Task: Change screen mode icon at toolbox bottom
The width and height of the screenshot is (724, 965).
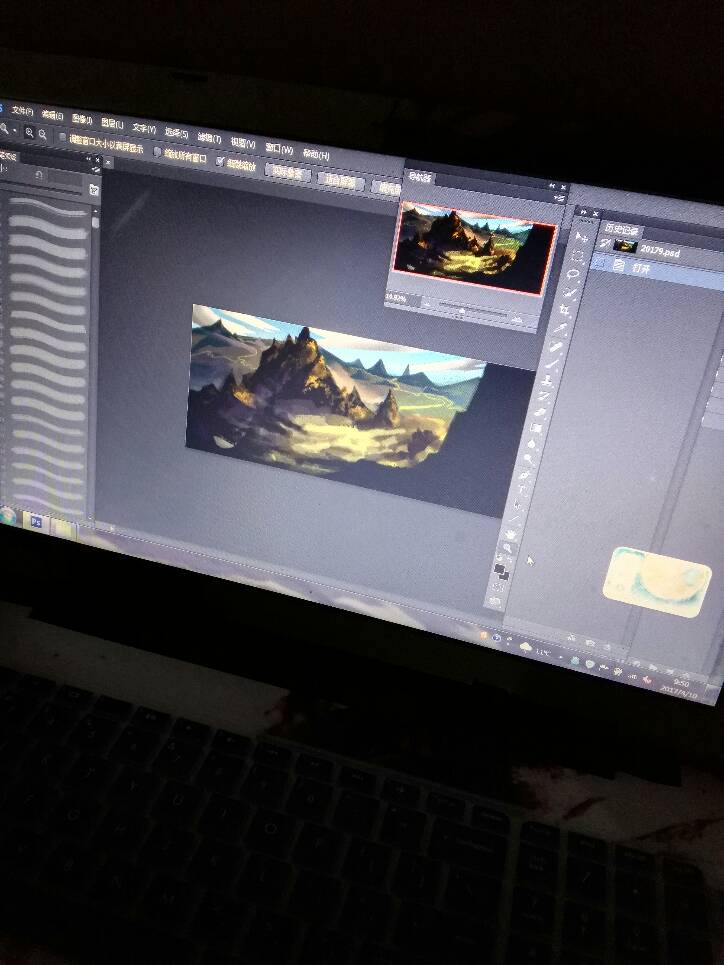Action: [494, 602]
